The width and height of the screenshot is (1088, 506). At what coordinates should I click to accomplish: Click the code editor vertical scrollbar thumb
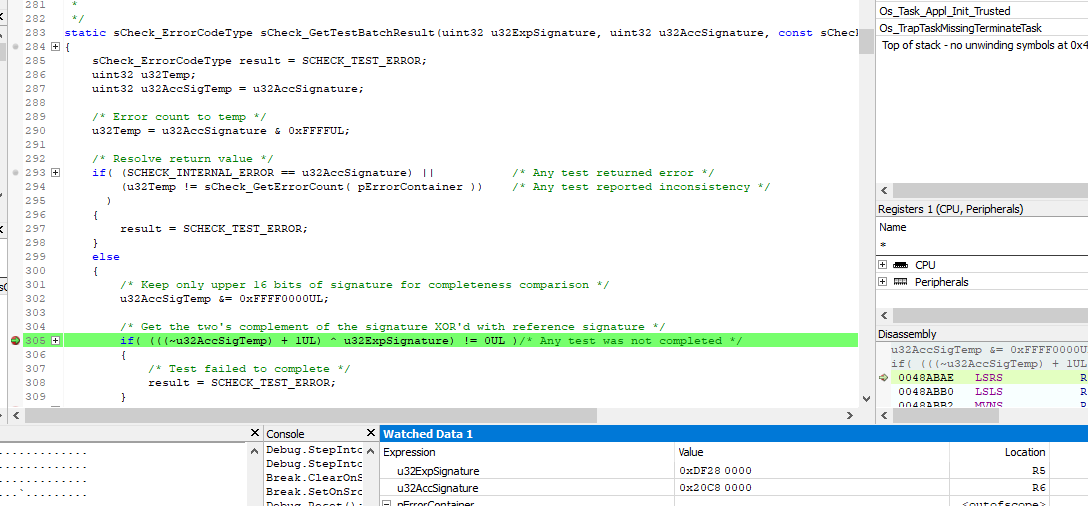pos(866,41)
